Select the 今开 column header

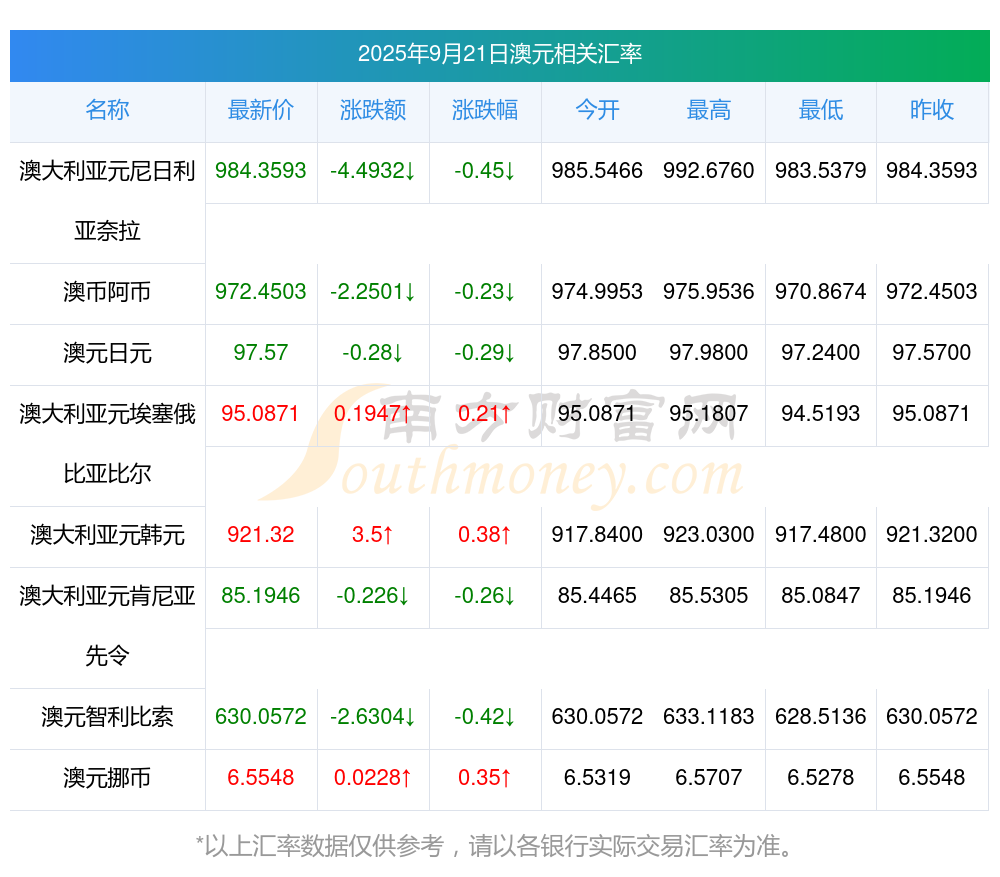click(x=597, y=110)
